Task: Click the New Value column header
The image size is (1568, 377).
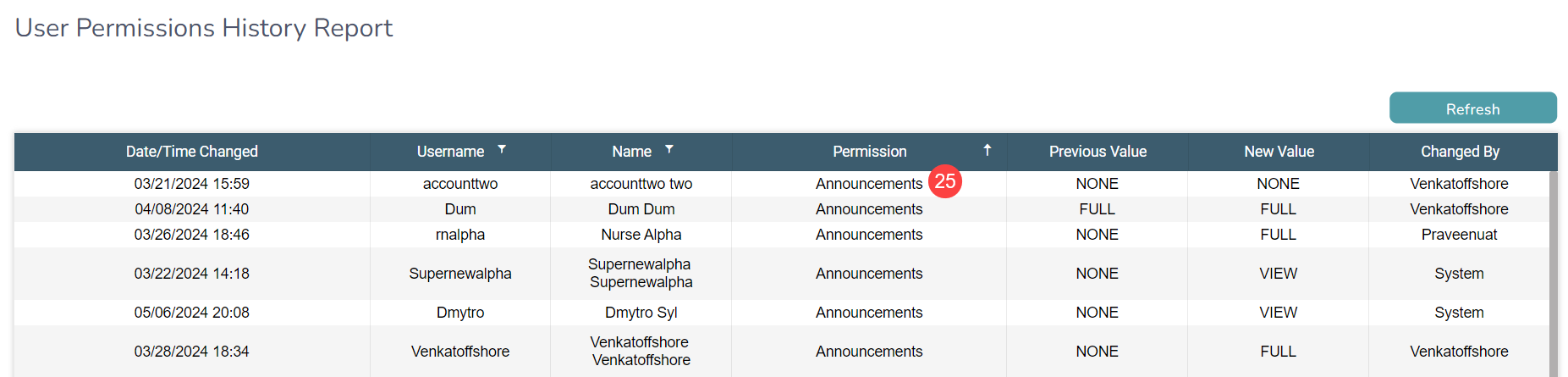Action: click(1279, 152)
